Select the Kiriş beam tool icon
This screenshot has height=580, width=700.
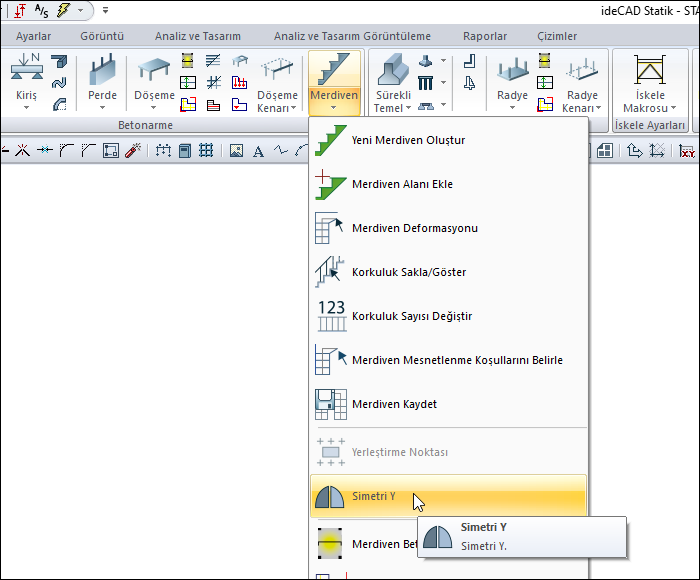(x=27, y=67)
